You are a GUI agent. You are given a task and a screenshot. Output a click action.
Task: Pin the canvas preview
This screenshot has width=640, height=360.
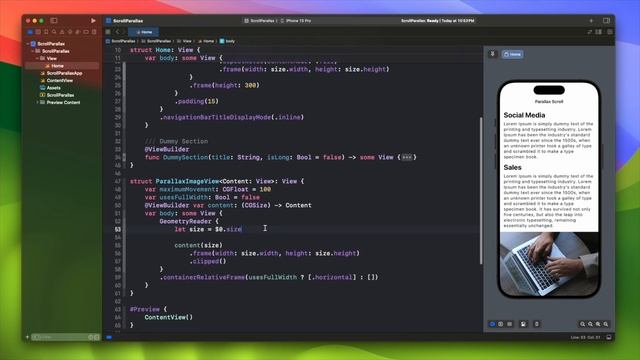(x=493, y=54)
